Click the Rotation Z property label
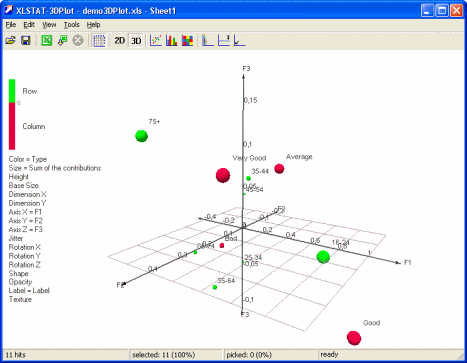This screenshot has height=363, width=467. [x=25, y=265]
